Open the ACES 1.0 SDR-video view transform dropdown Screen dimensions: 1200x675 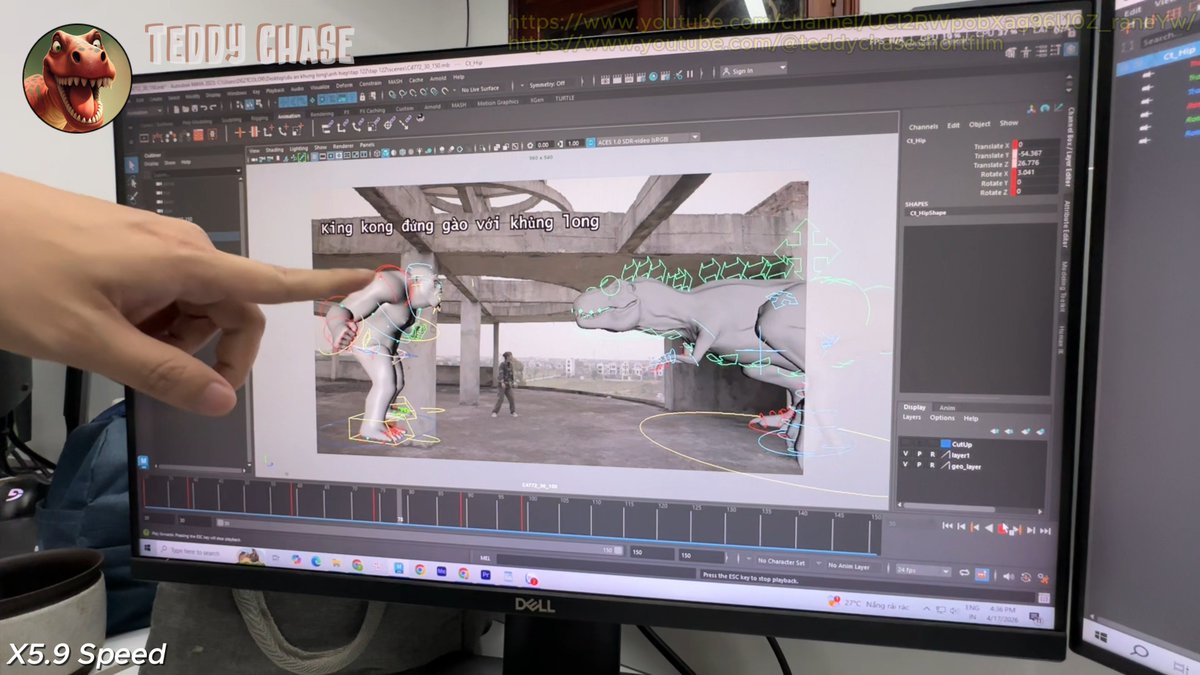[x=646, y=140]
